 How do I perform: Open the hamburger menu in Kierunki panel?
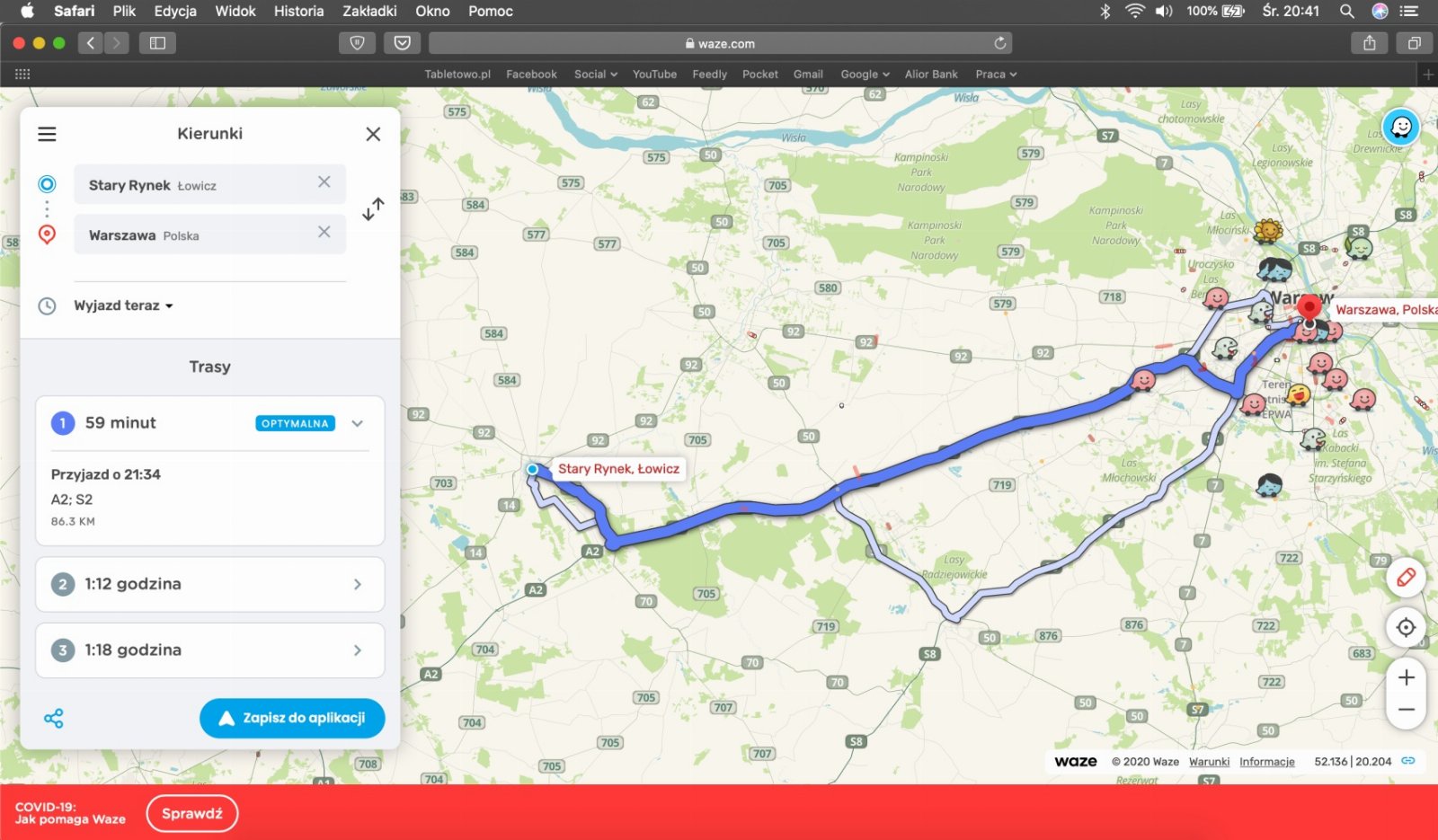(47, 134)
